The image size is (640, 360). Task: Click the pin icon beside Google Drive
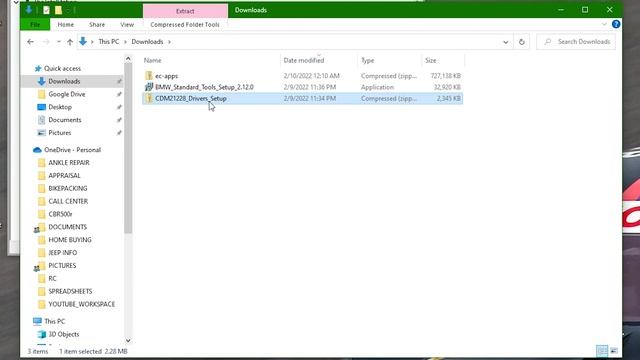[x=119, y=94]
